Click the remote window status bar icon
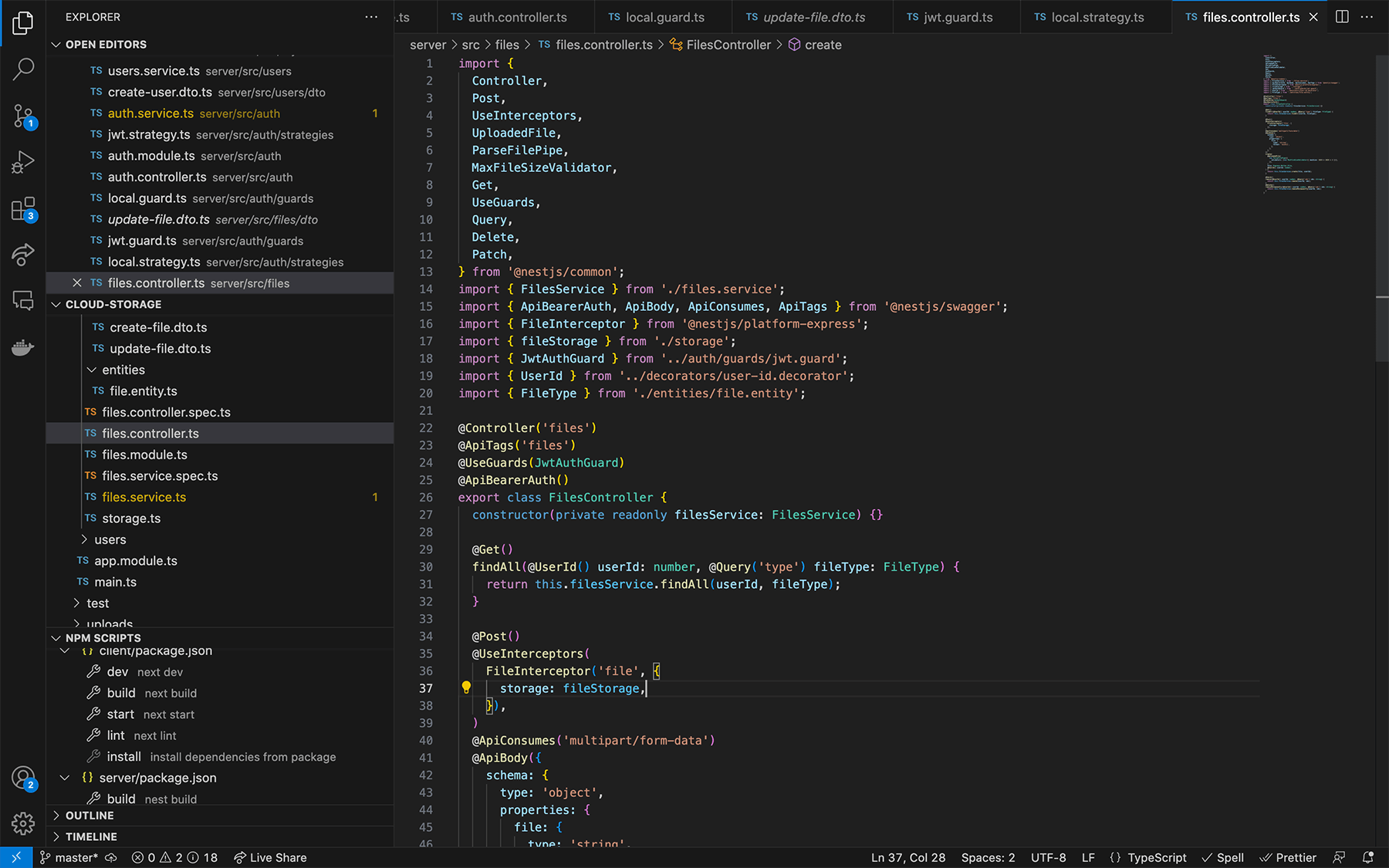Screen dimensions: 1389x868 [16, 857]
